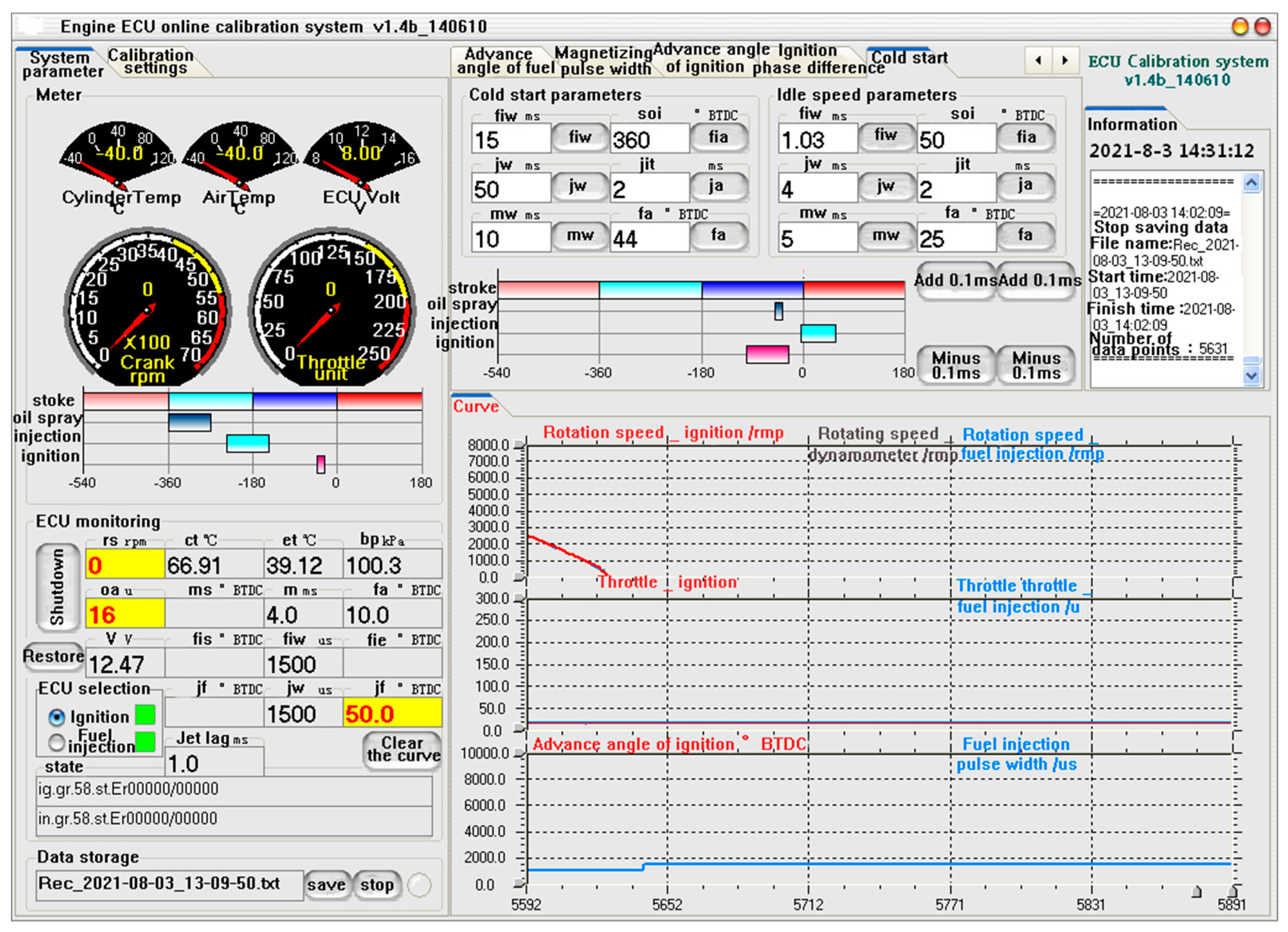Toggle the Shutdown button
Viewport: 1288px width, 932px height.
coord(58,587)
